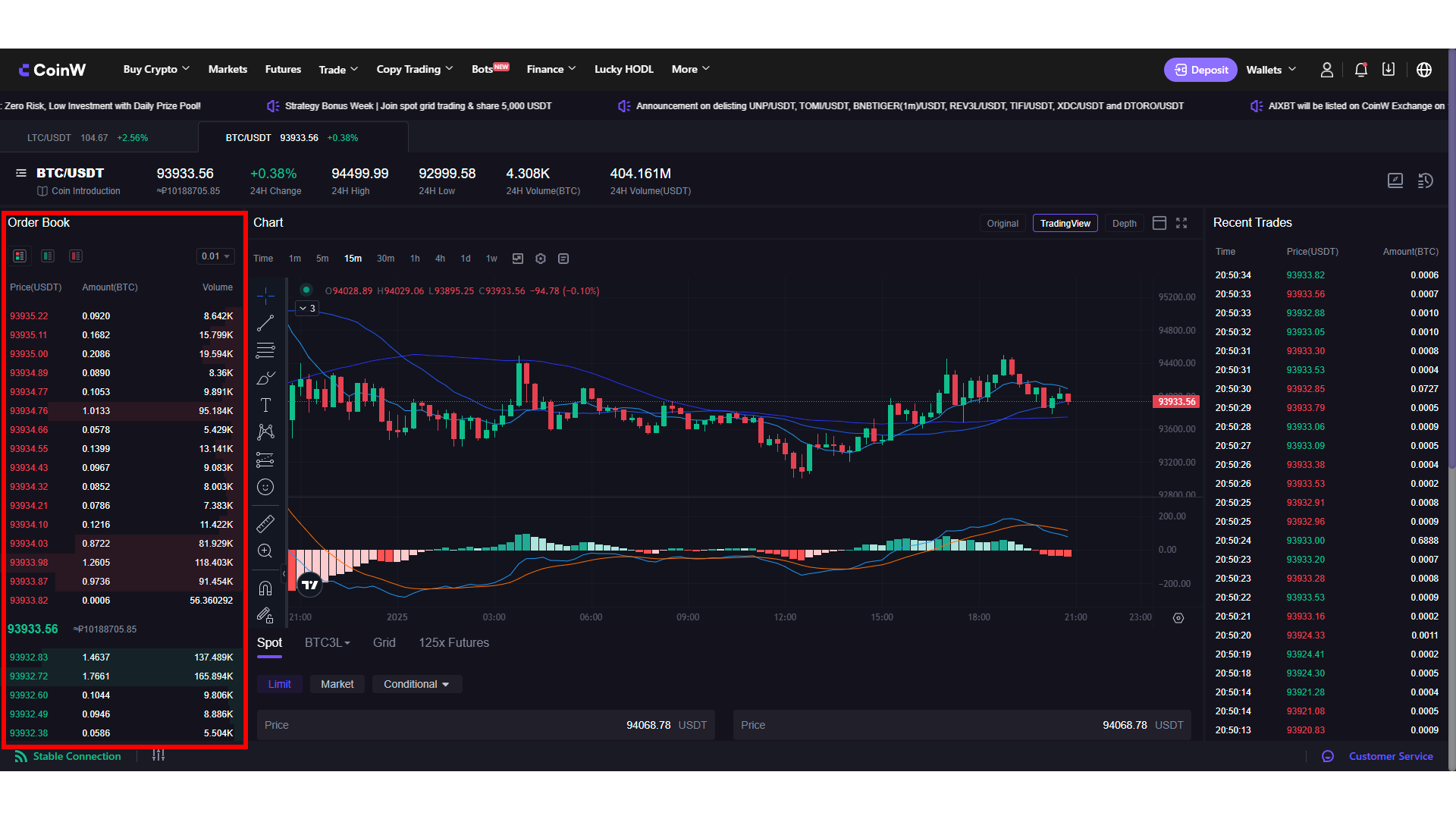This screenshot has height=819, width=1456.
Task: Toggle magnet mode on the chart
Action: (265, 588)
